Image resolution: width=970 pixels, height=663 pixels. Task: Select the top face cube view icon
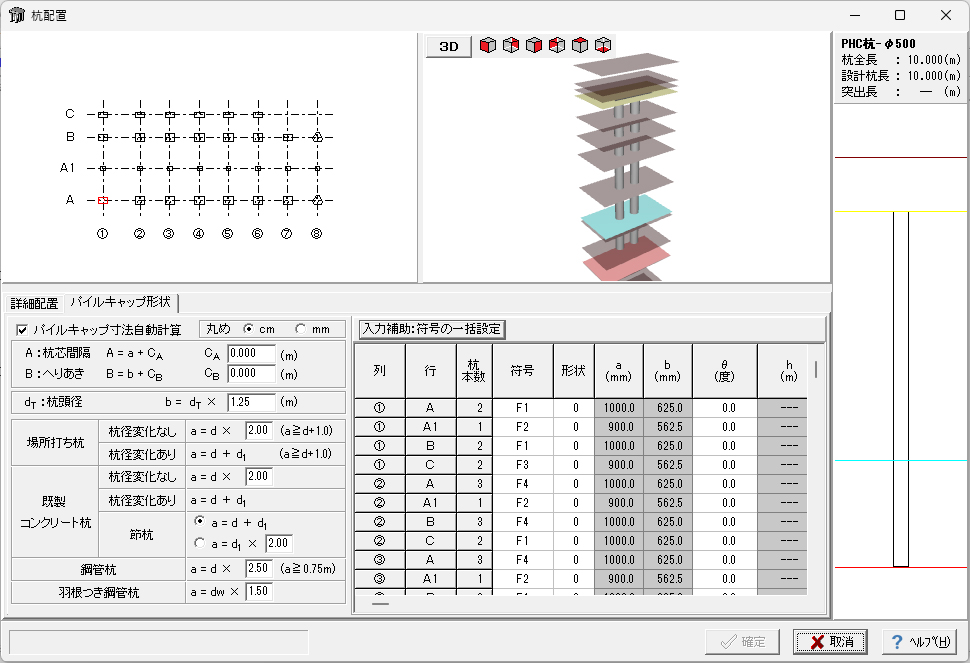[x=580, y=45]
